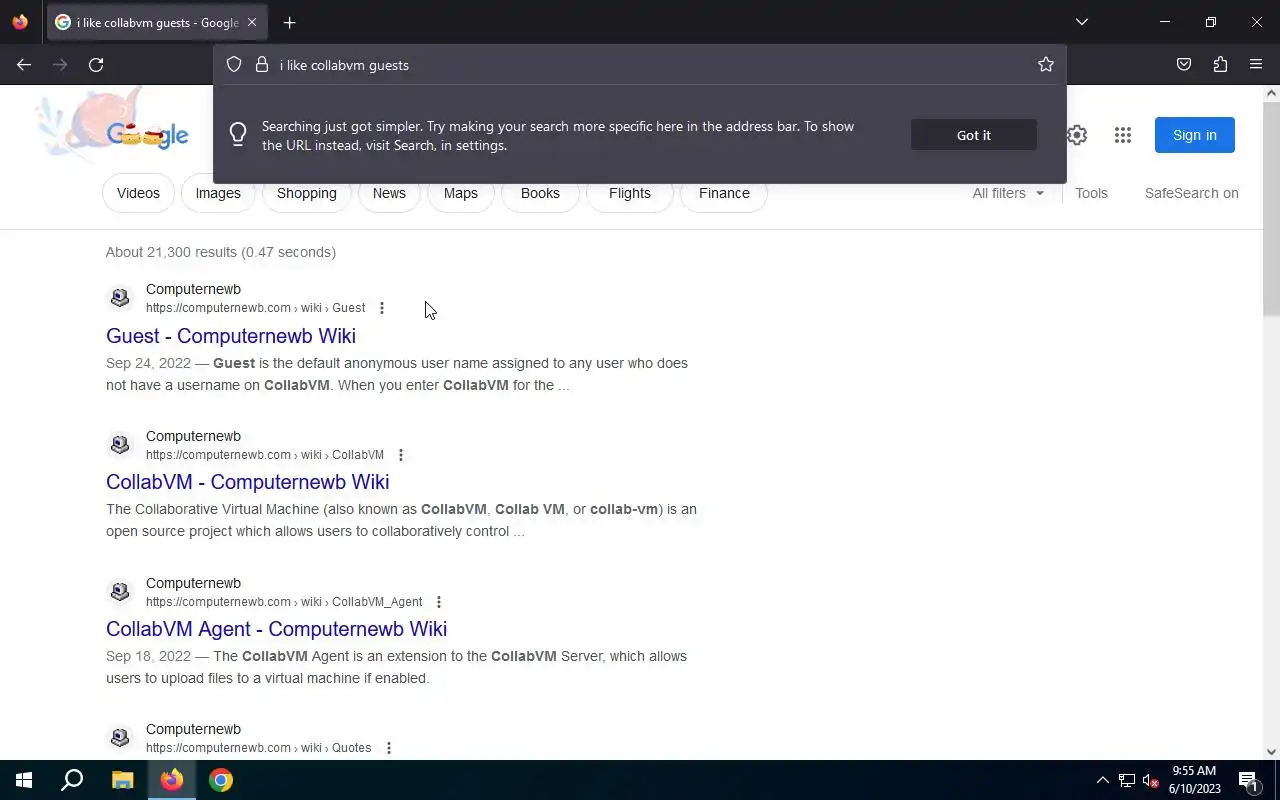Dismiss the tip with the Got it button
The height and width of the screenshot is (800, 1280).
coord(974,135)
